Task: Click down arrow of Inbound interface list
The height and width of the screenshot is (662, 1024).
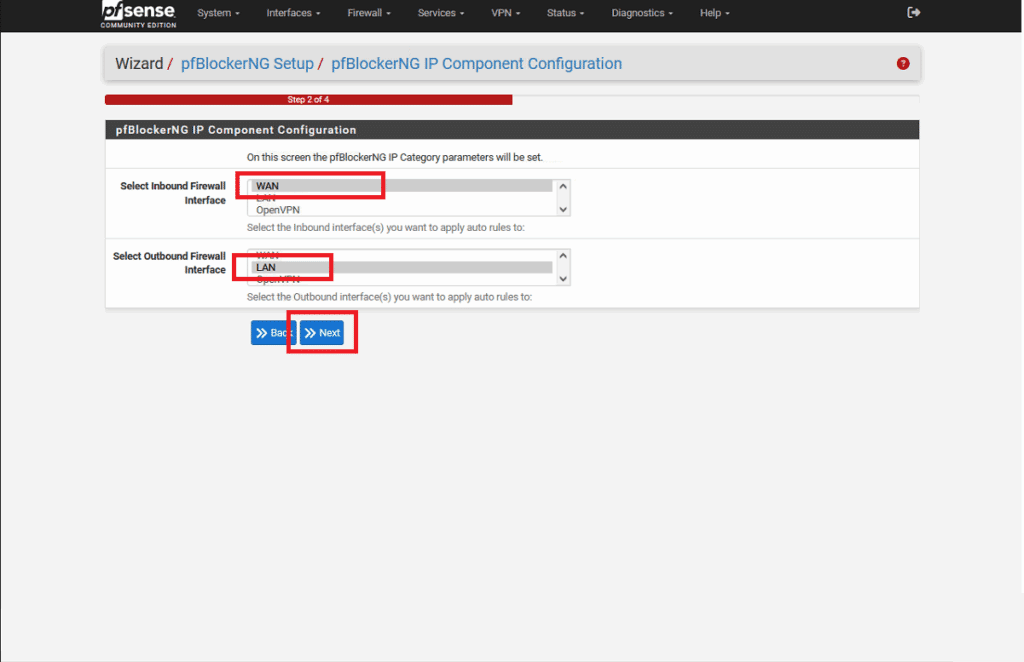Action: click(x=563, y=210)
